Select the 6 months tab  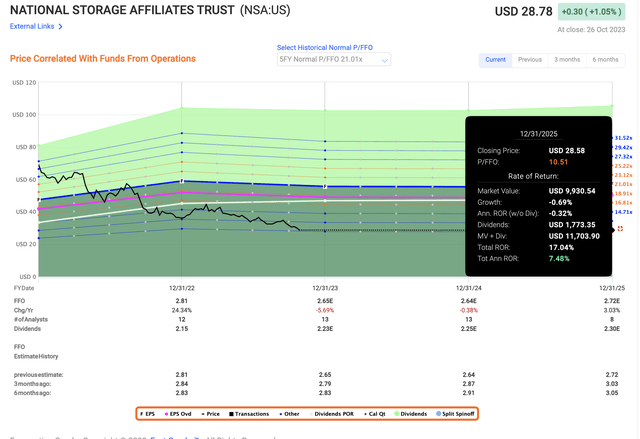pyautogui.click(x=605, y=59)
